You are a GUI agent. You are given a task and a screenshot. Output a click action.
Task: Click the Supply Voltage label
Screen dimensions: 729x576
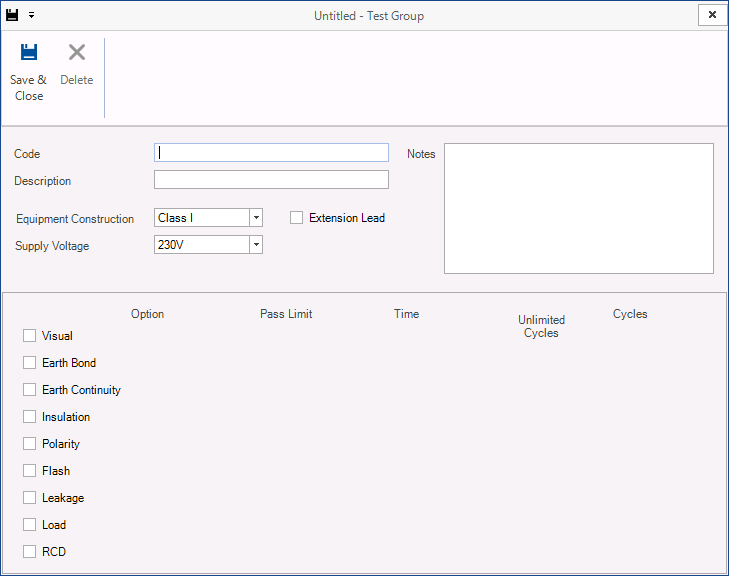(52, 245)
